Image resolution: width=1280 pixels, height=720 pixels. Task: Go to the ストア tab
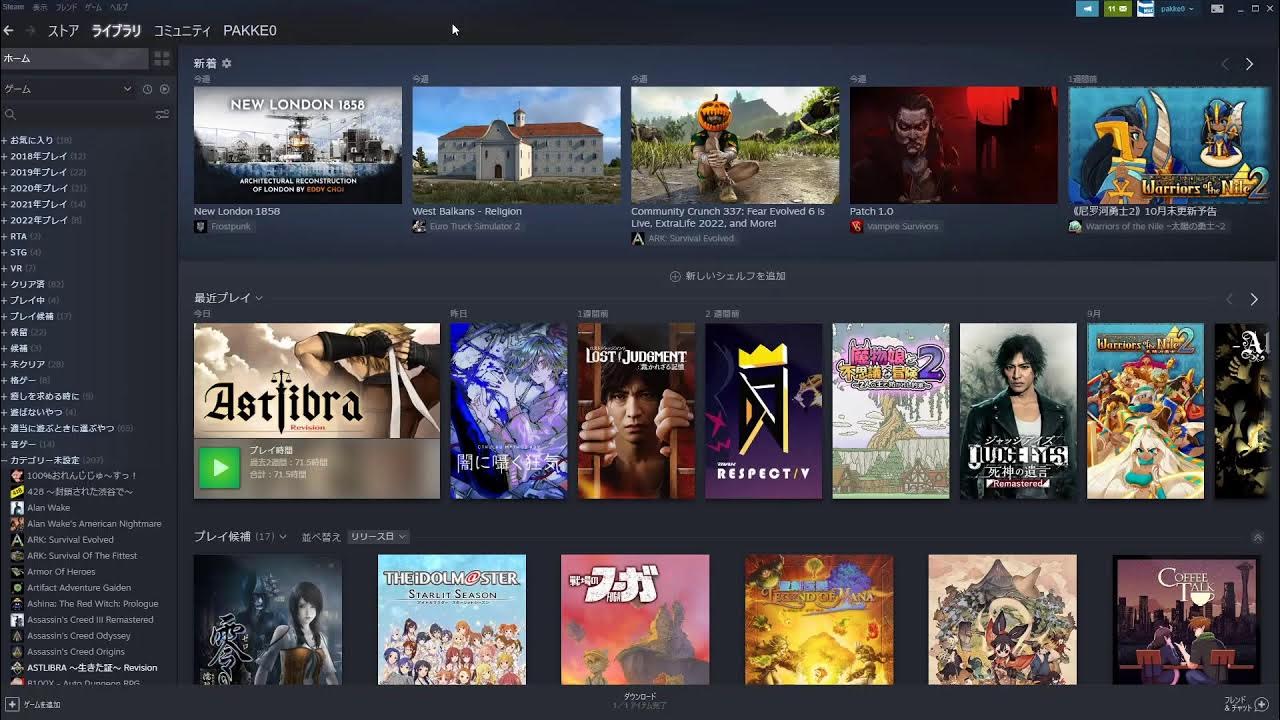[x=63, y=31]
